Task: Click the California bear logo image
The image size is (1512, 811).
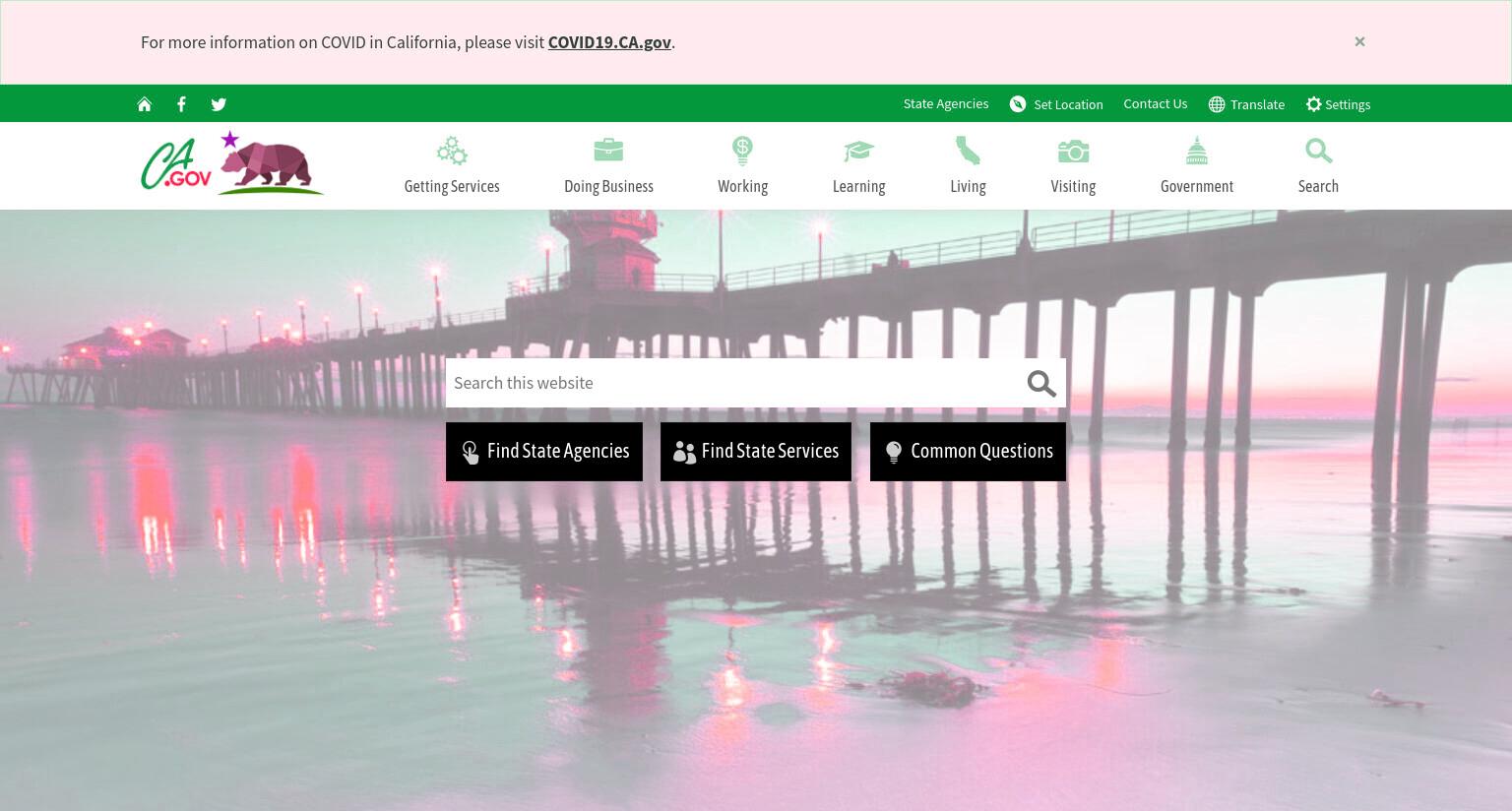Action: 271,162
